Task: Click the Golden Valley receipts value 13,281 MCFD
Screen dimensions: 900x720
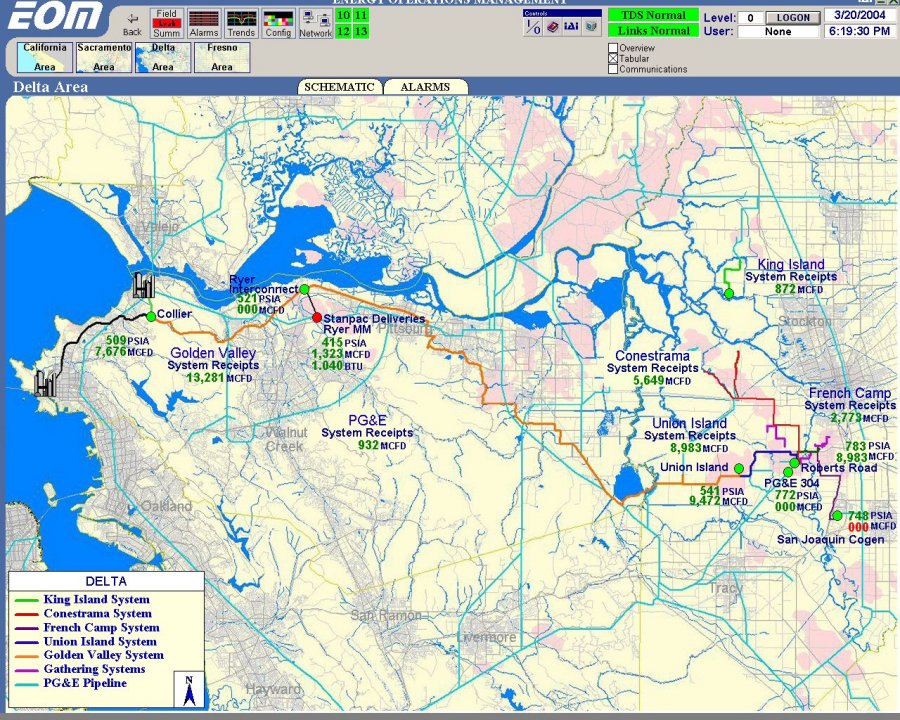Action: click(x=219, y=378)
